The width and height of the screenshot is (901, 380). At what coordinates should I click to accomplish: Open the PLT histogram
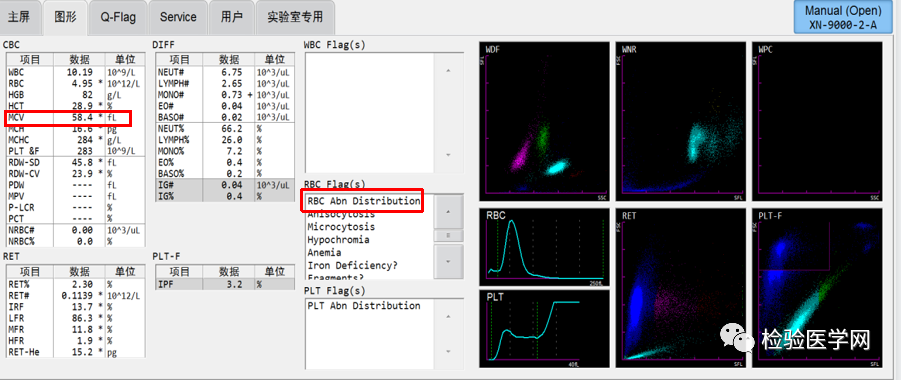544,328
